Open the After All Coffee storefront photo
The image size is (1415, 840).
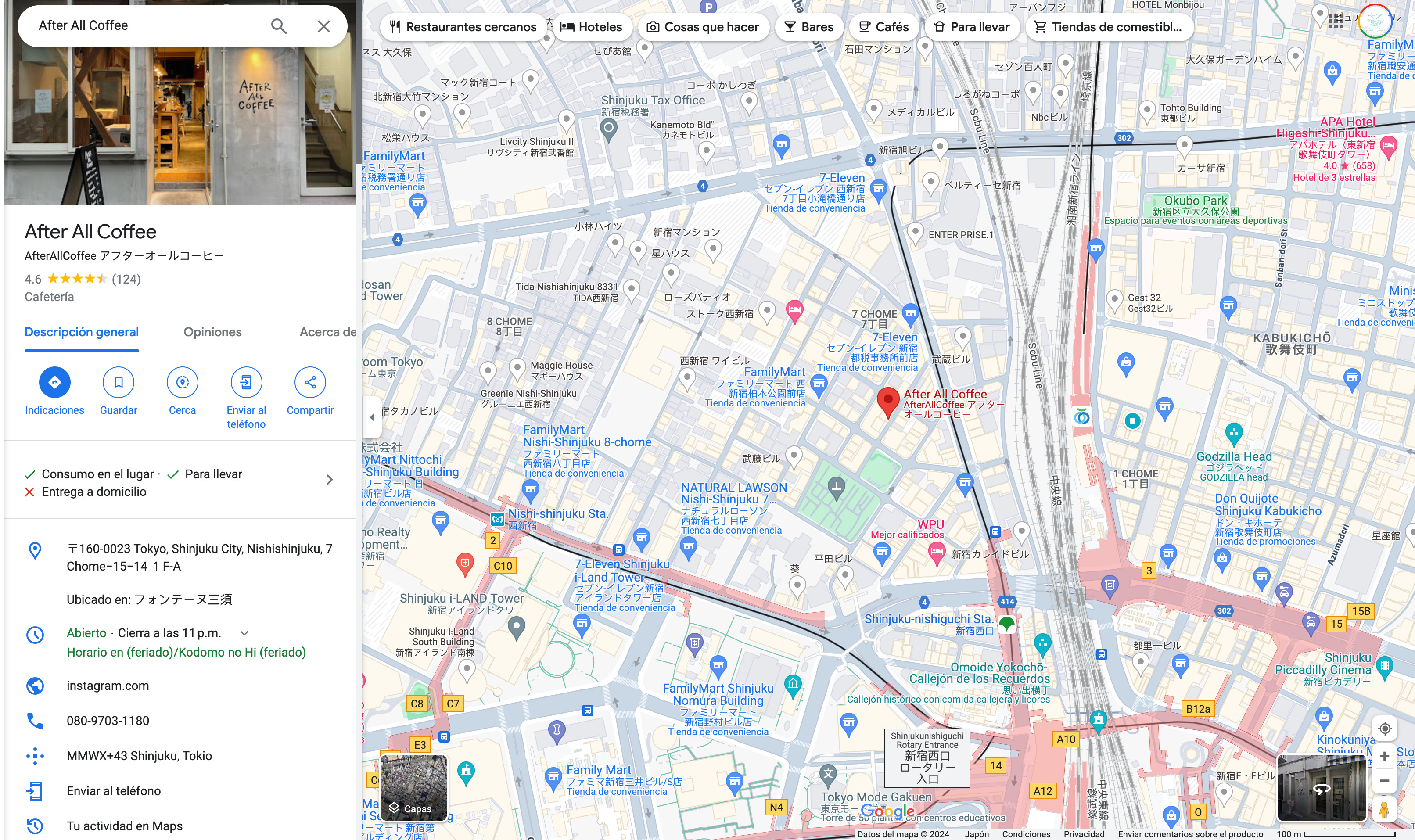(x=180, y=126)
